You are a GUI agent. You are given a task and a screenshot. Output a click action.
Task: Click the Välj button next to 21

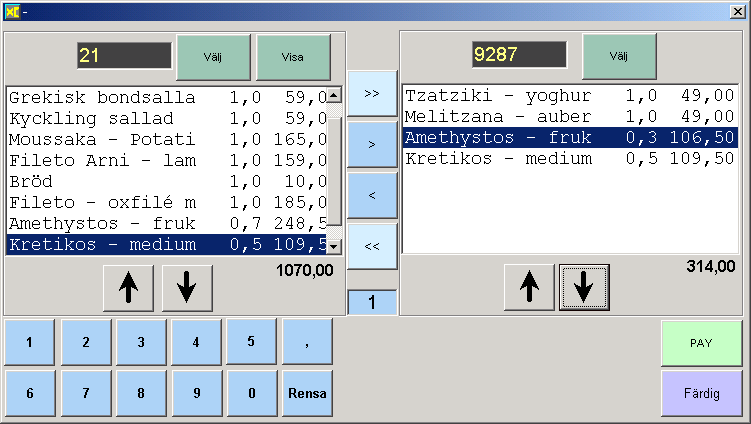pyautogui.click(x=213, y=57)
